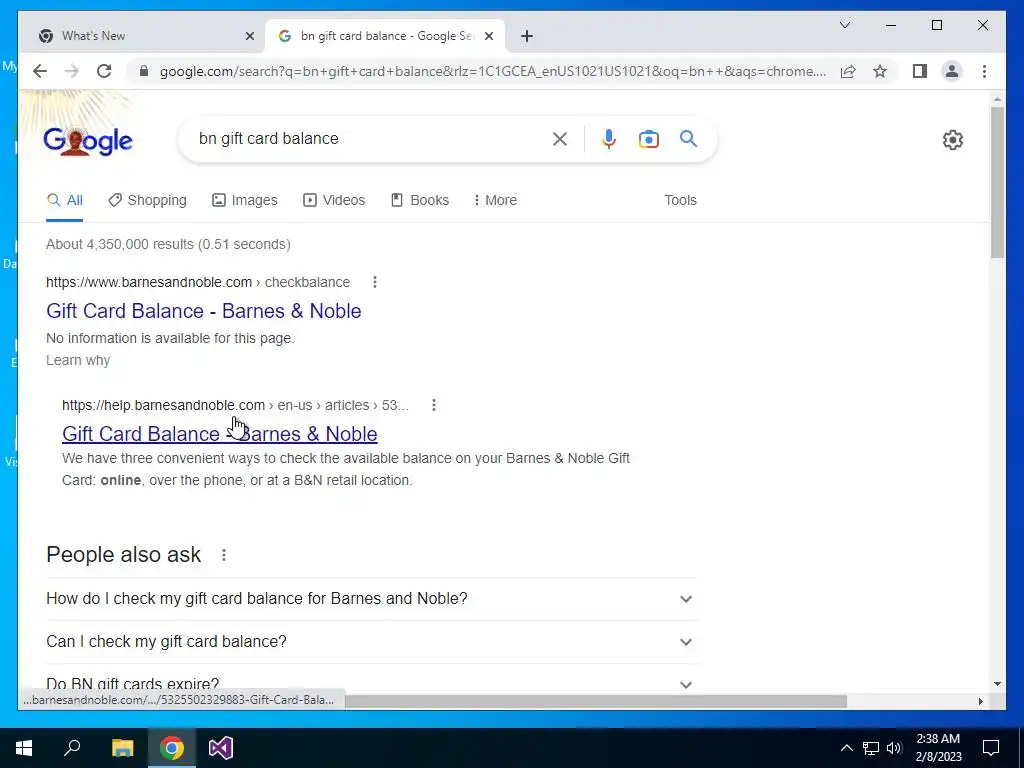Close the bn gift card balance tab

489,36
